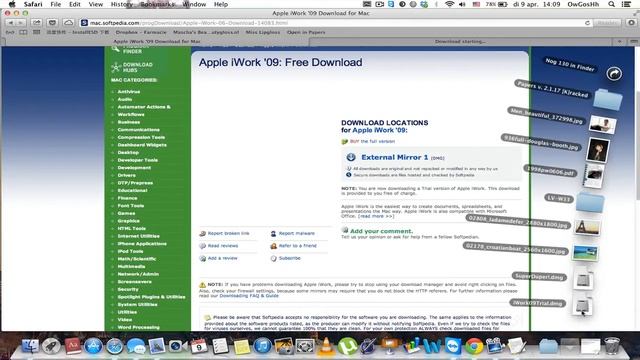Screen dimensions: 640x360
Task: Click External Mirror 1 download icon
Action: coord(351,157)
